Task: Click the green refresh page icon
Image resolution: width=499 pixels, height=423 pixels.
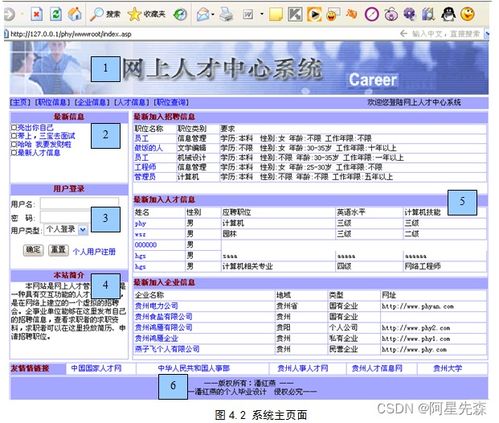Action: [x=56, y=14]
